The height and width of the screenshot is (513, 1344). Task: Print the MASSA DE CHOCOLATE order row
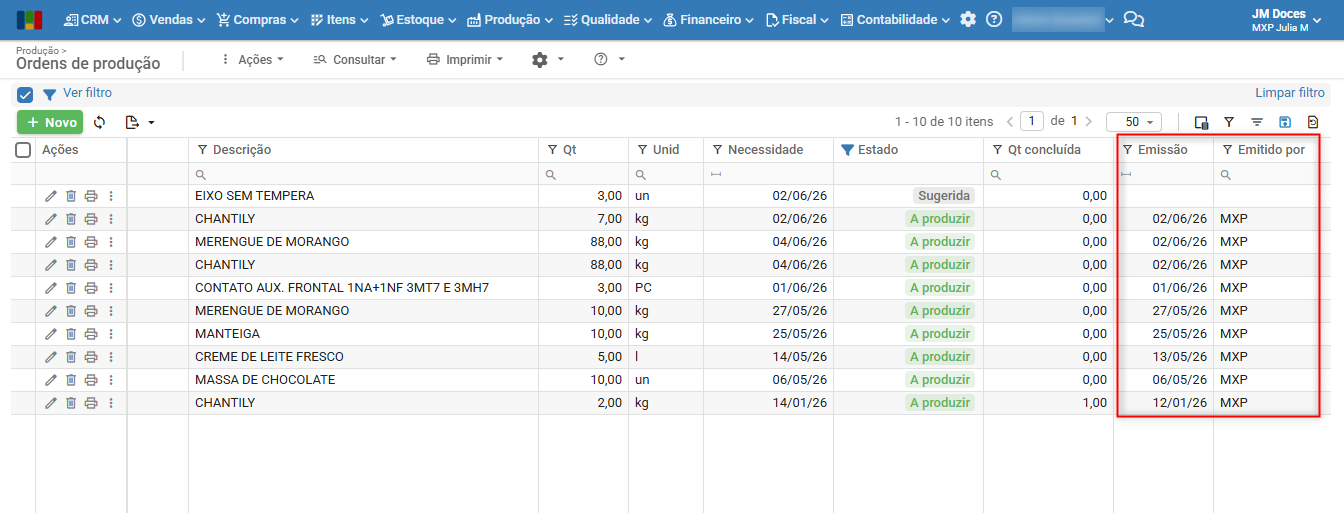(x=91, y=380)
